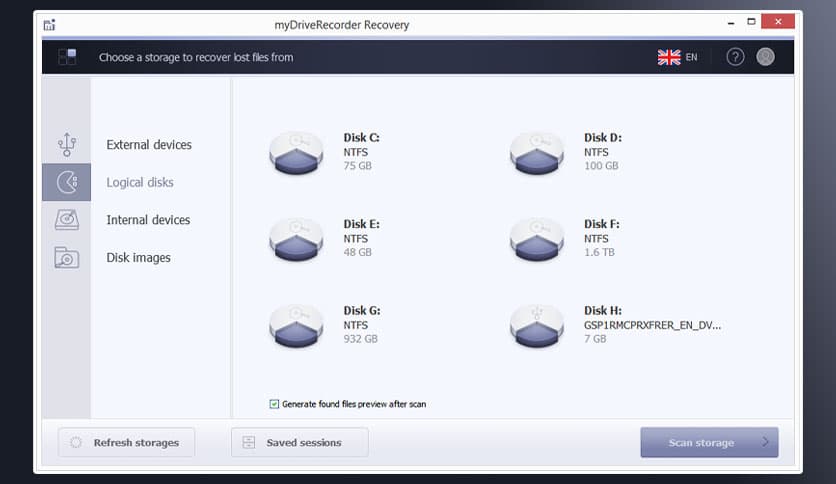This screenshot has height=484, width=836.
Task: Switch to Internal devices tab
Action: pyautogui.click(x=148, y=220)
